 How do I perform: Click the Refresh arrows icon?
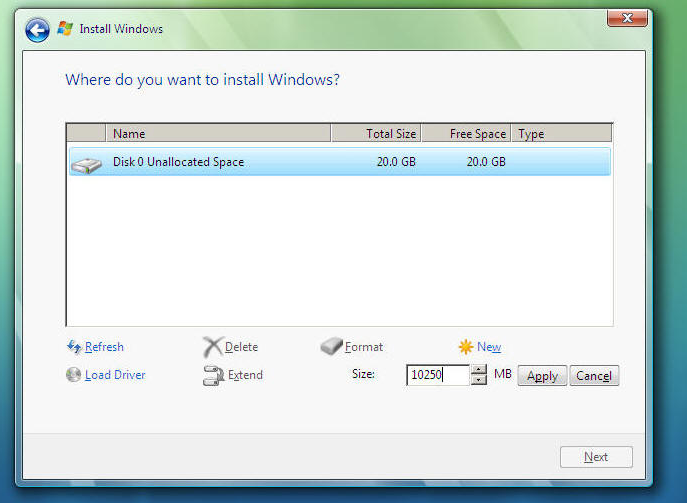(x=74, y=347)
